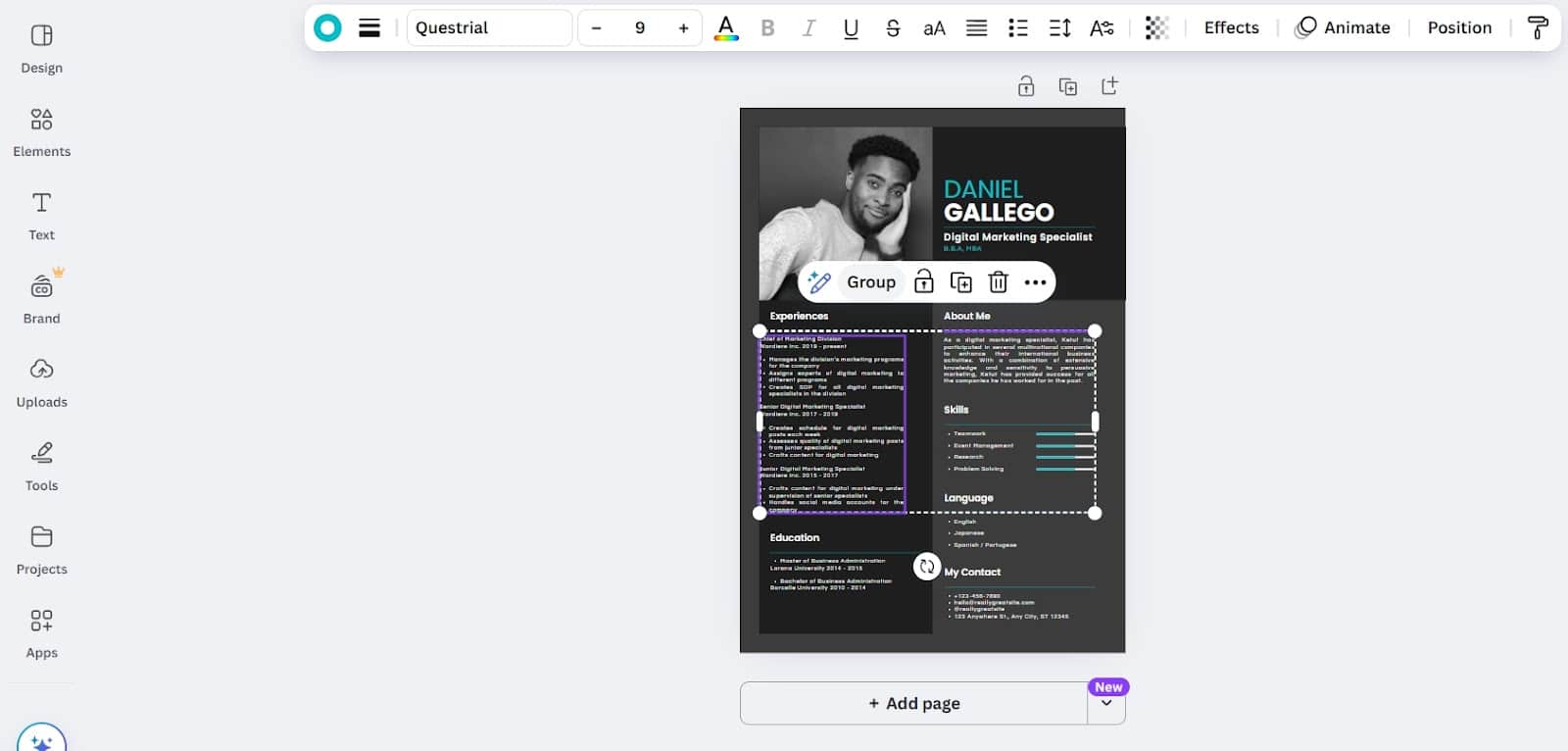The image size is (1568, 751).
Task: Open the three-dots more options menu
Action: (1035, 282)
